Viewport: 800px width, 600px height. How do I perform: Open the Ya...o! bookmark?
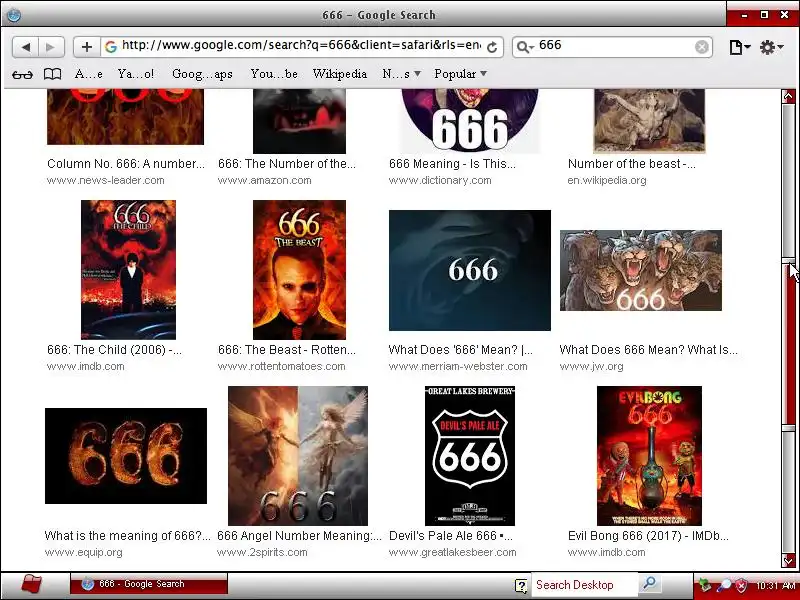[x=135, y=74]
